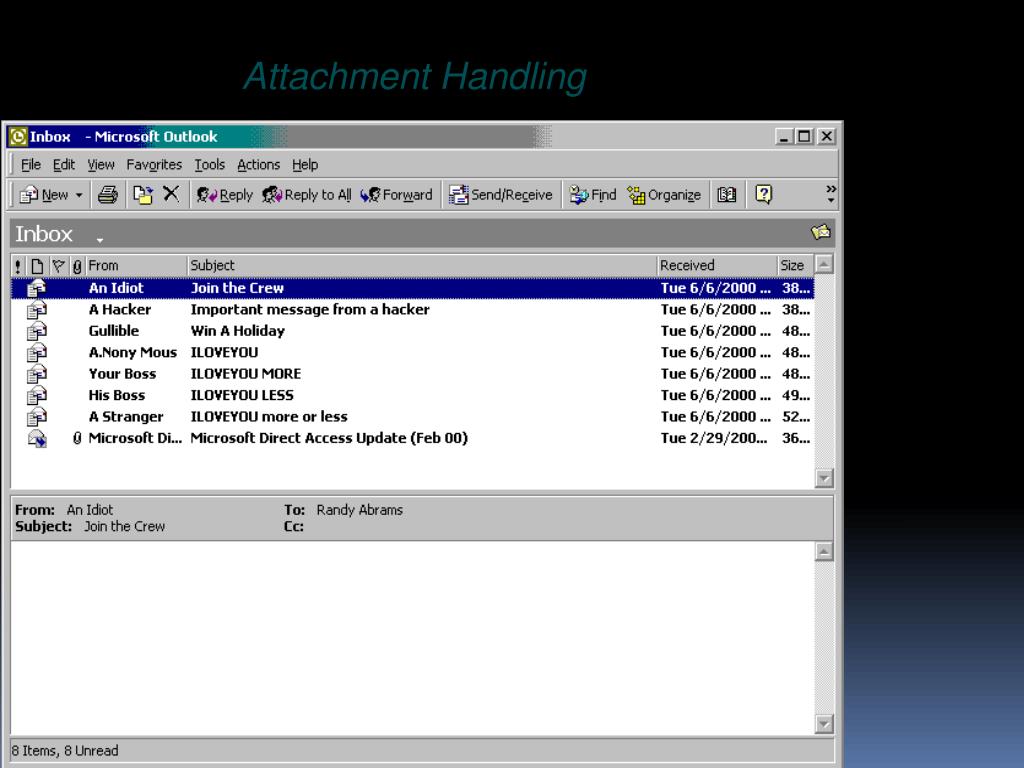Expand the Inbox folder list dropdown arrow
This screenshot has width=1024, height=768.
coord(100,240)
